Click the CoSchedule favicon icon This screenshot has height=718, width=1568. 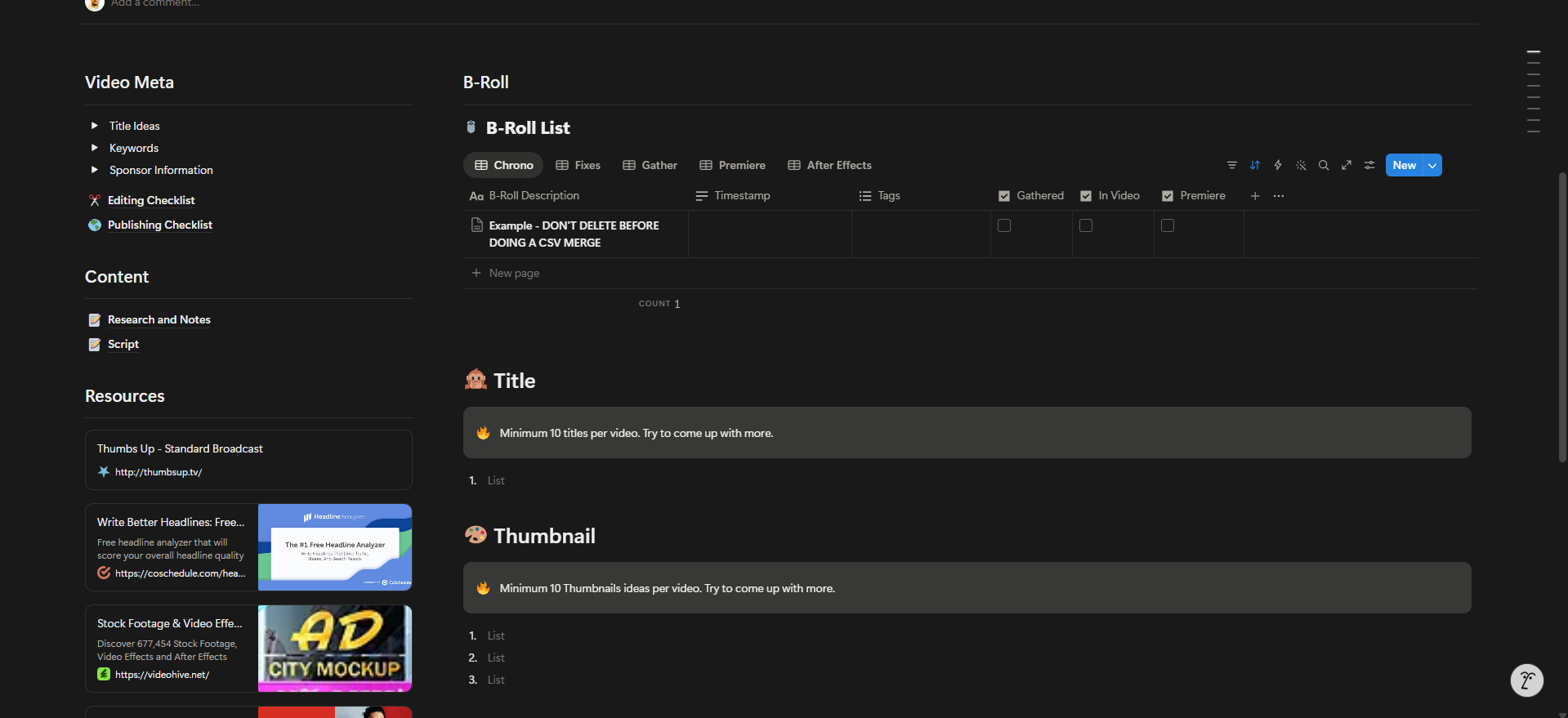click(x=104, y=573)
